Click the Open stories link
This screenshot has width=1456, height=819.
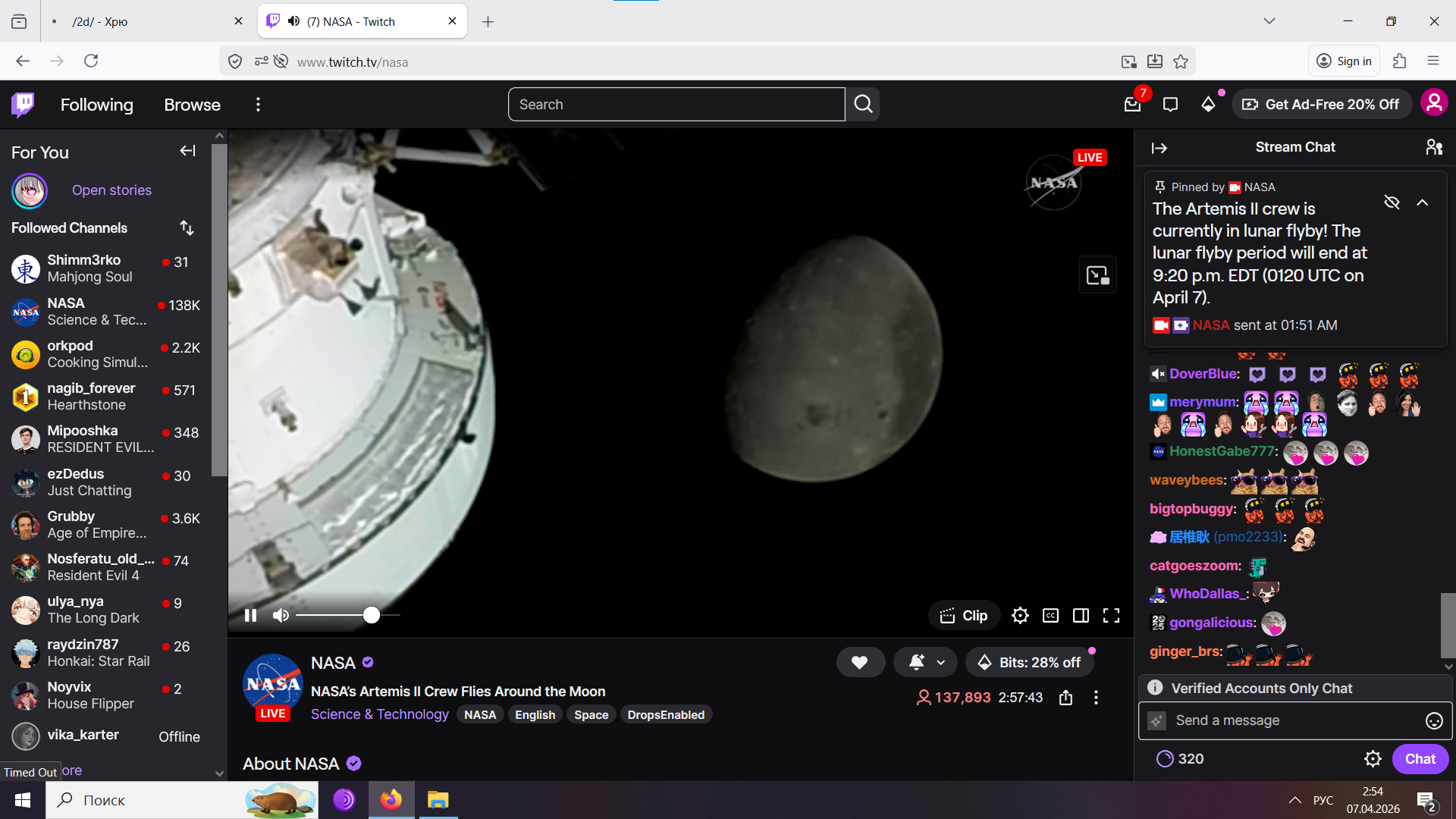[111, 190]
